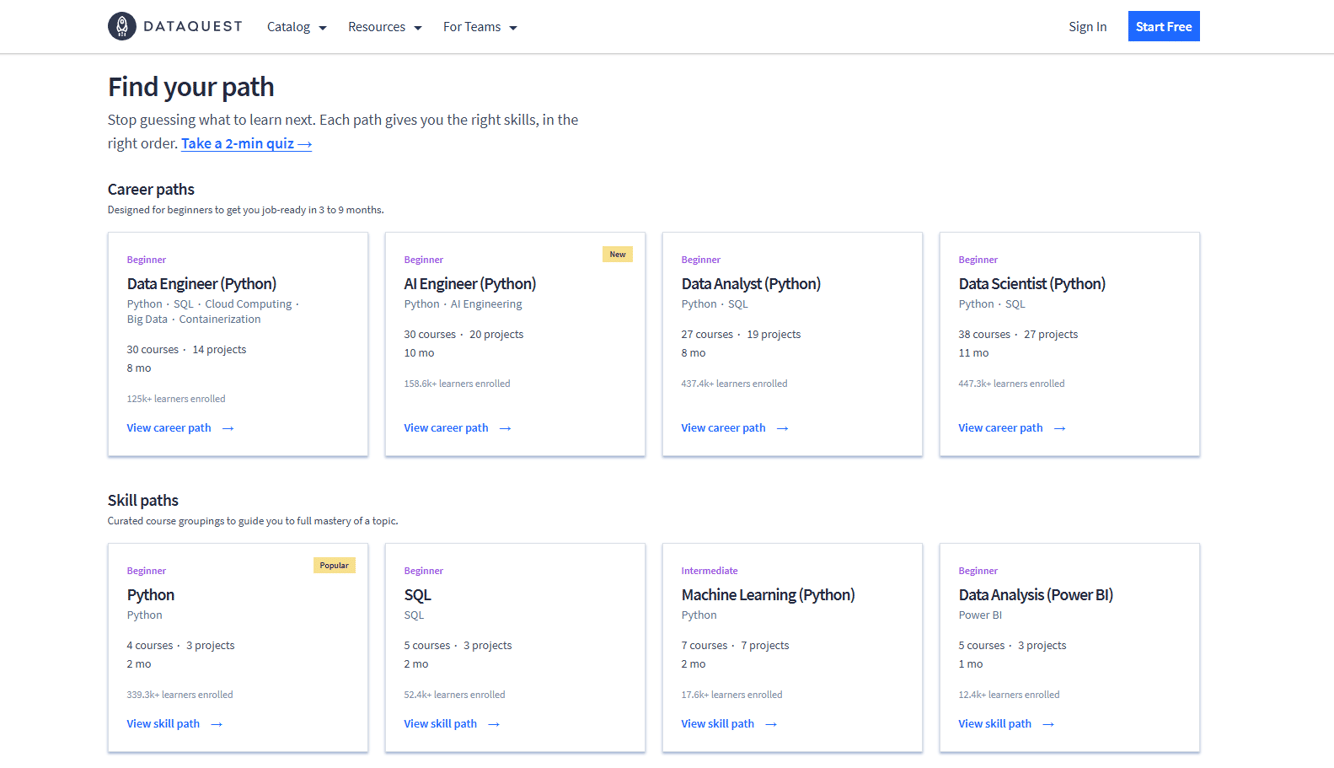
Task: Open the SQL skill path title
Action: pyautogui.click(x=417, y=594)
